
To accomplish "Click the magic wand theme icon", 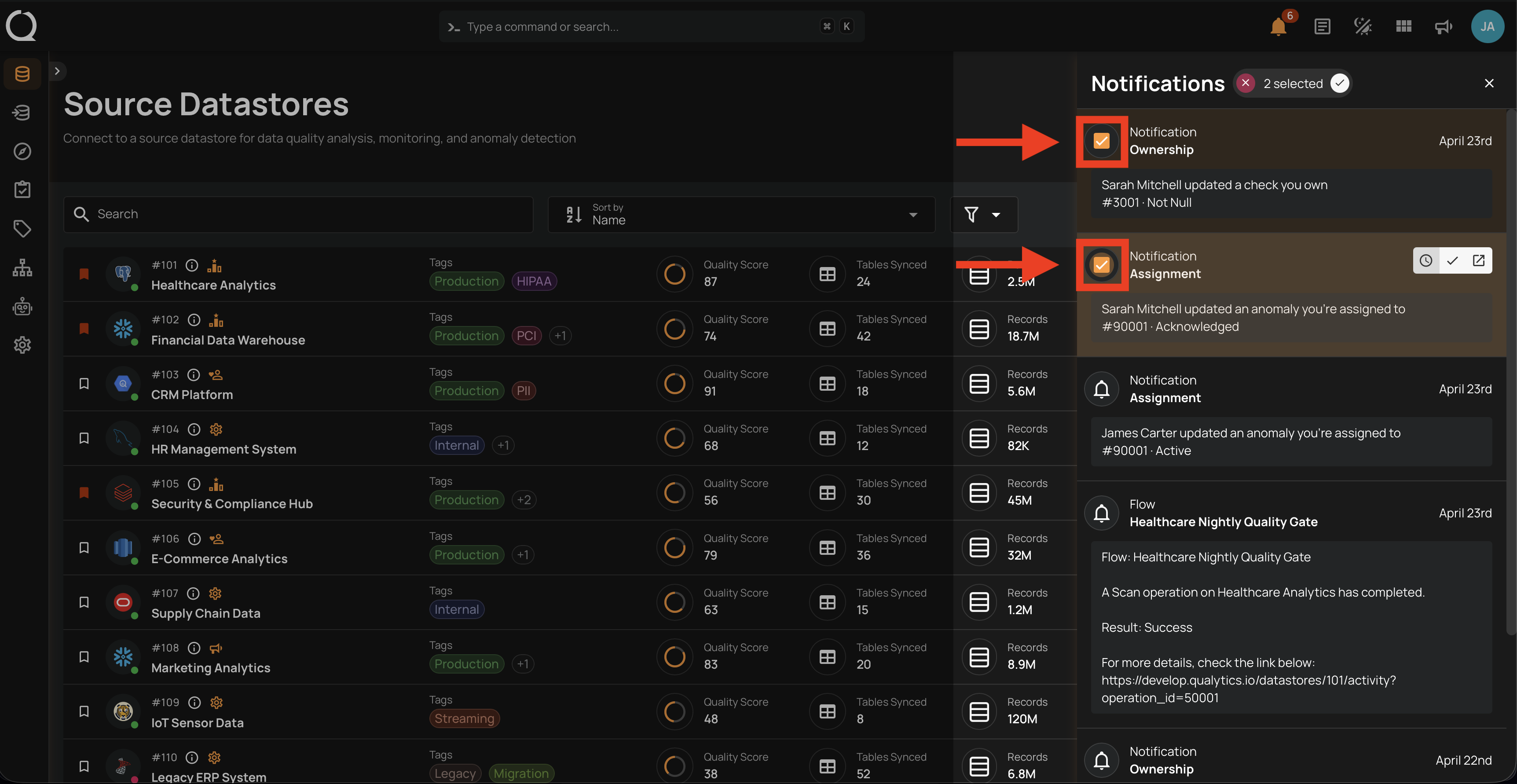I will click(1363, 26).
